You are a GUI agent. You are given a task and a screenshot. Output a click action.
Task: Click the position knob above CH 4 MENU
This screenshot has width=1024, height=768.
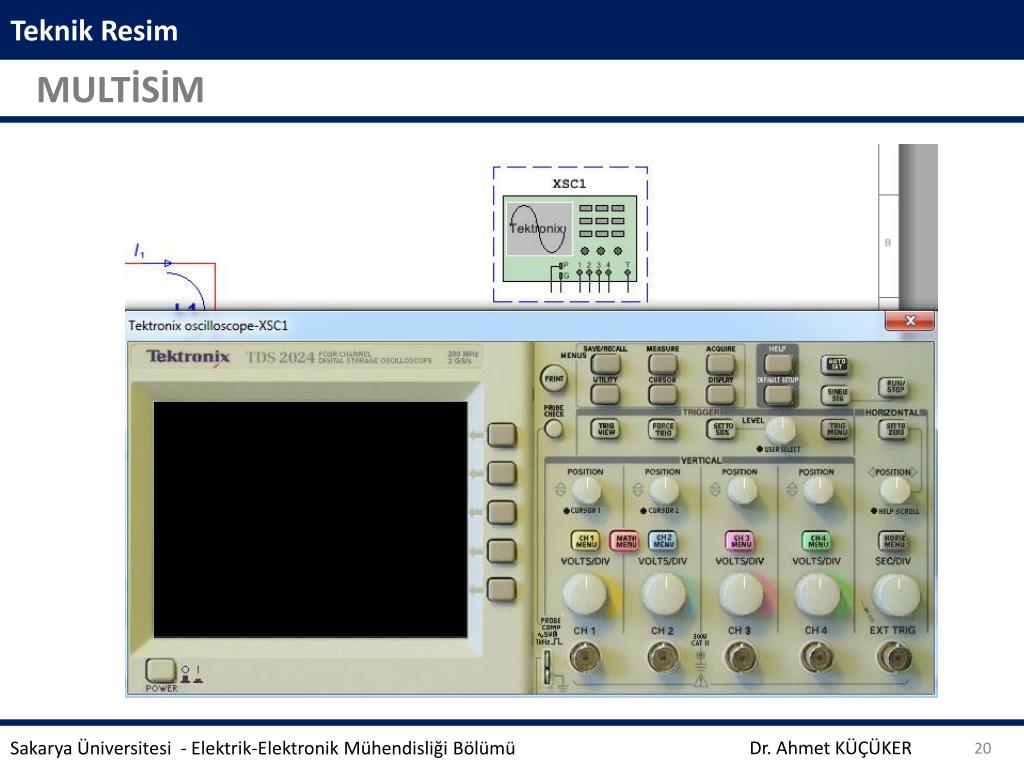818,490
